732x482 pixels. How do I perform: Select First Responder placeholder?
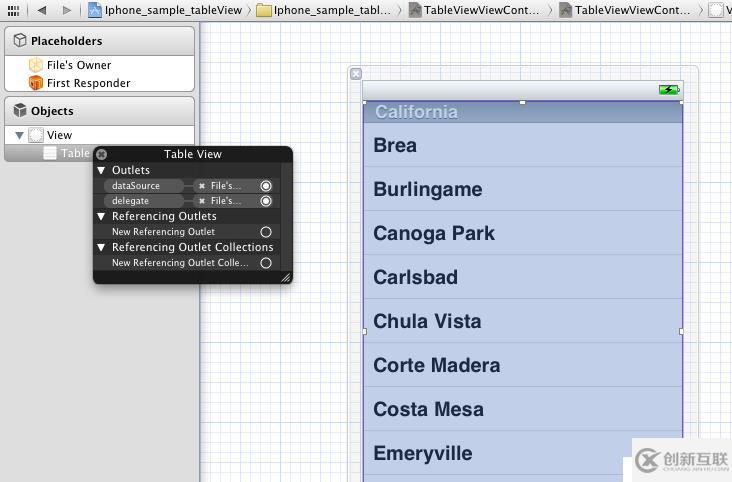click(88, 83)
